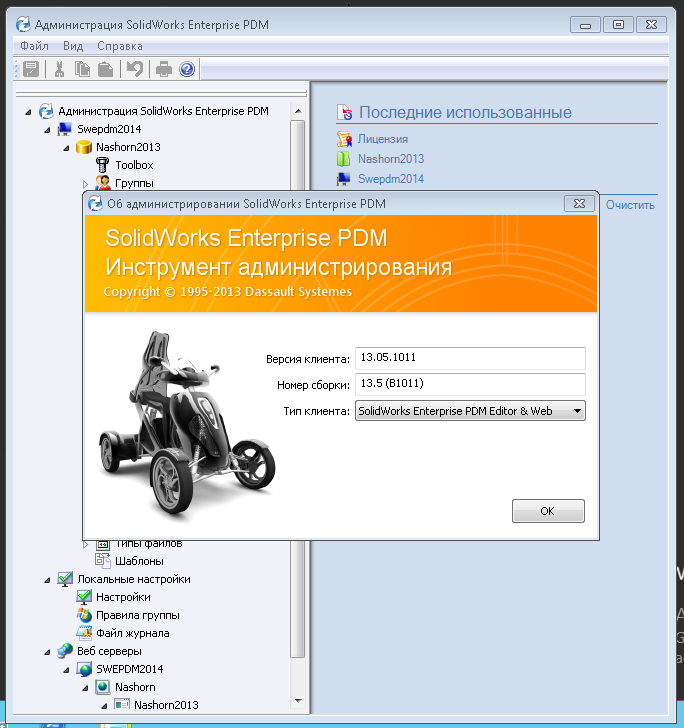Click the Save toolbar icon
Screen dimensions: 684x728
(x=31, y=69)
